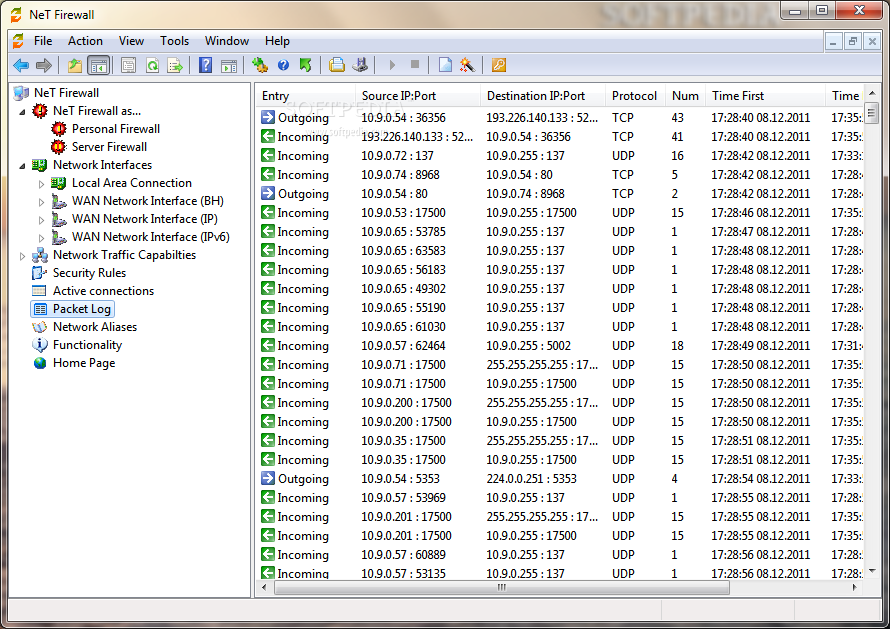The image size is (890, 629).
Task: Click the horizontal scrollbar left arrow
Action: [263, 588]
